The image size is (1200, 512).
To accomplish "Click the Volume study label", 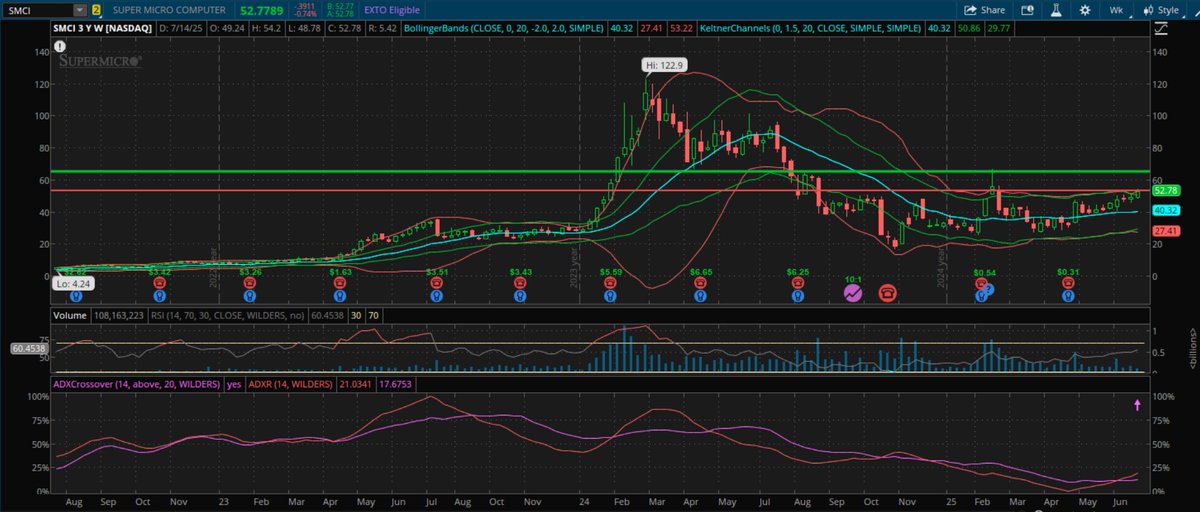I will 70,314.
